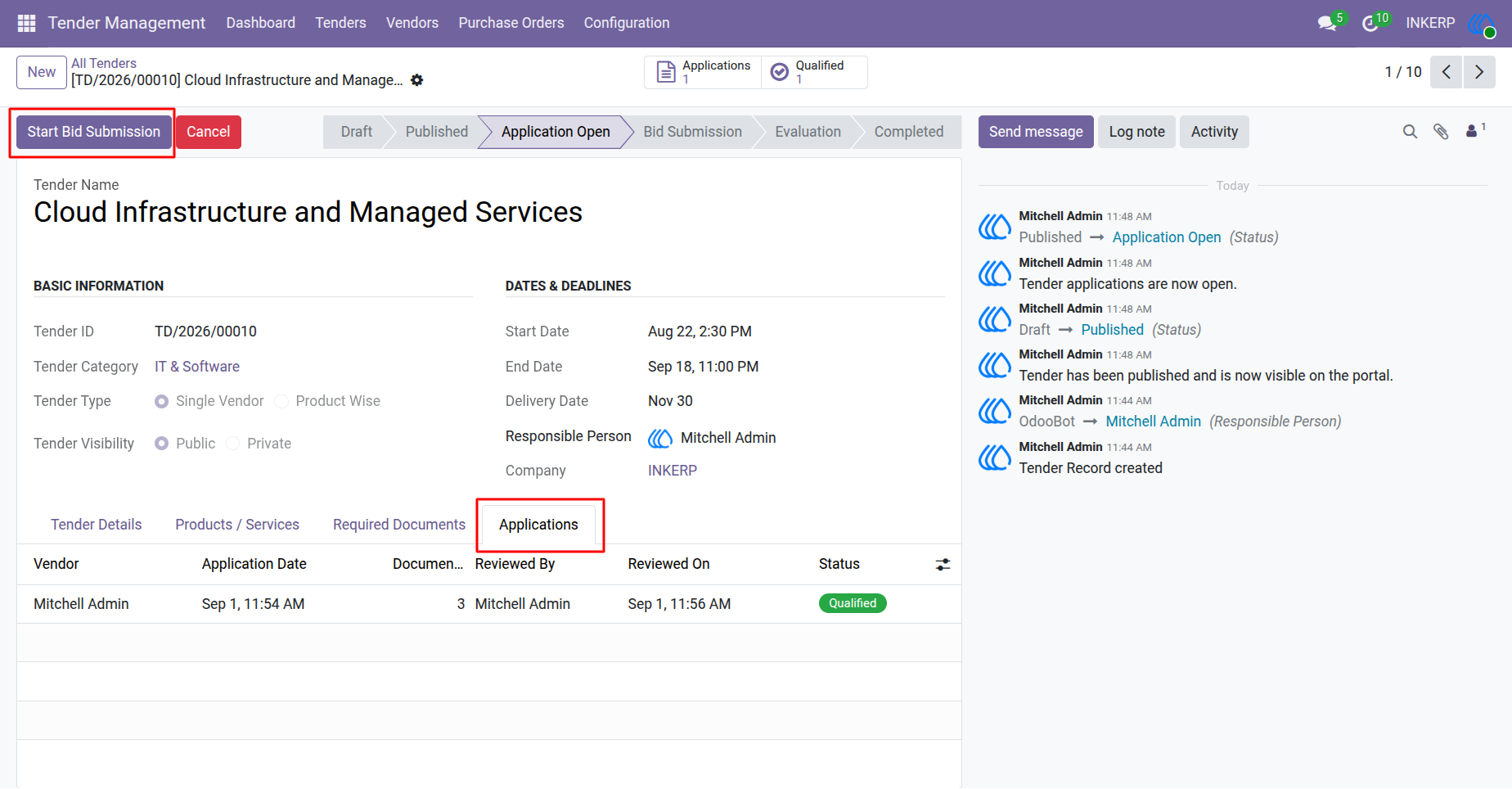Open the activities clock icon
This screenshot has width=1512, height=789.
click(1370, 24)
